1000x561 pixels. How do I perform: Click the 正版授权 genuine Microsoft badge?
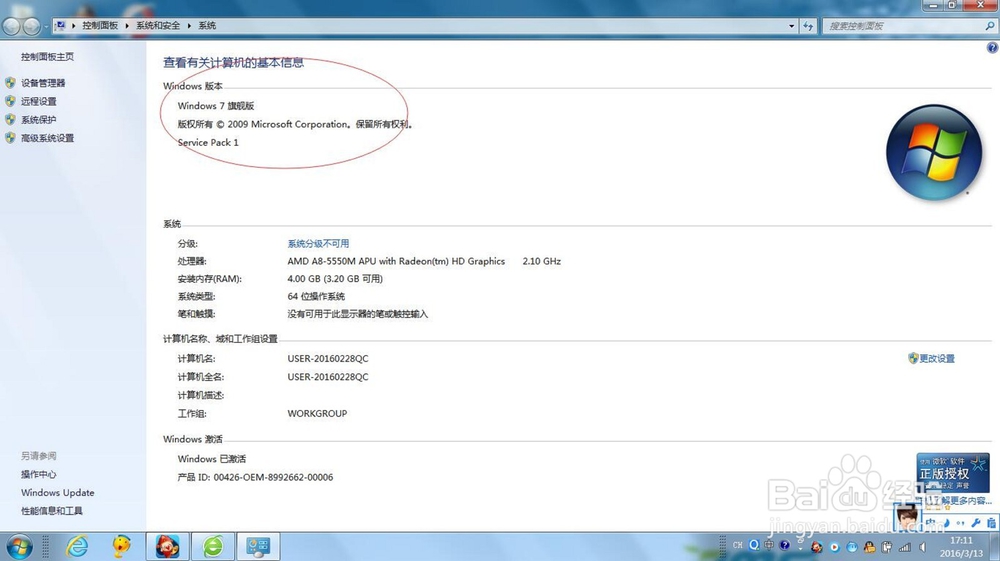coord(953,472)
